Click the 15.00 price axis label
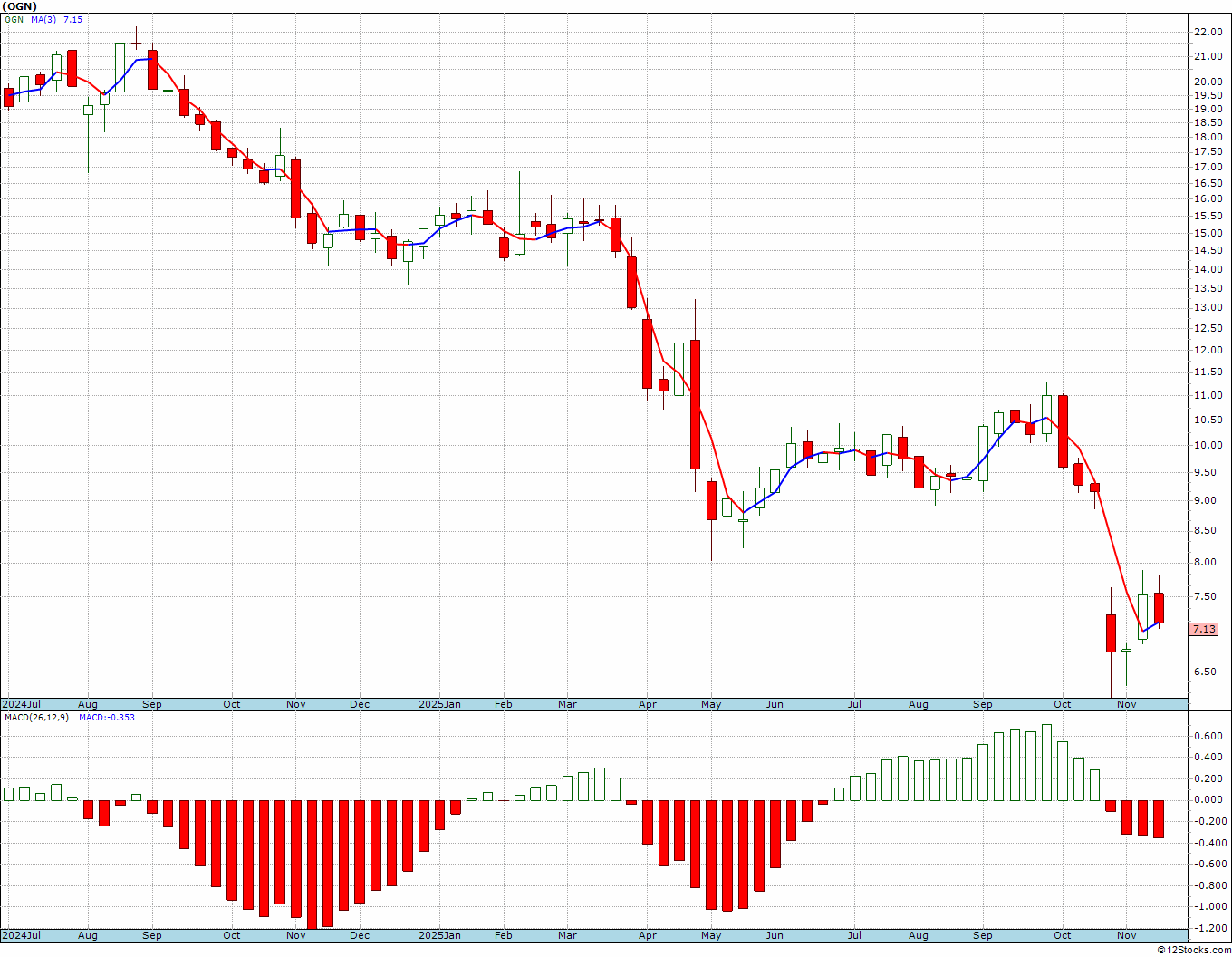This screenshot has width=1232, height=957. pos(1208,233)
